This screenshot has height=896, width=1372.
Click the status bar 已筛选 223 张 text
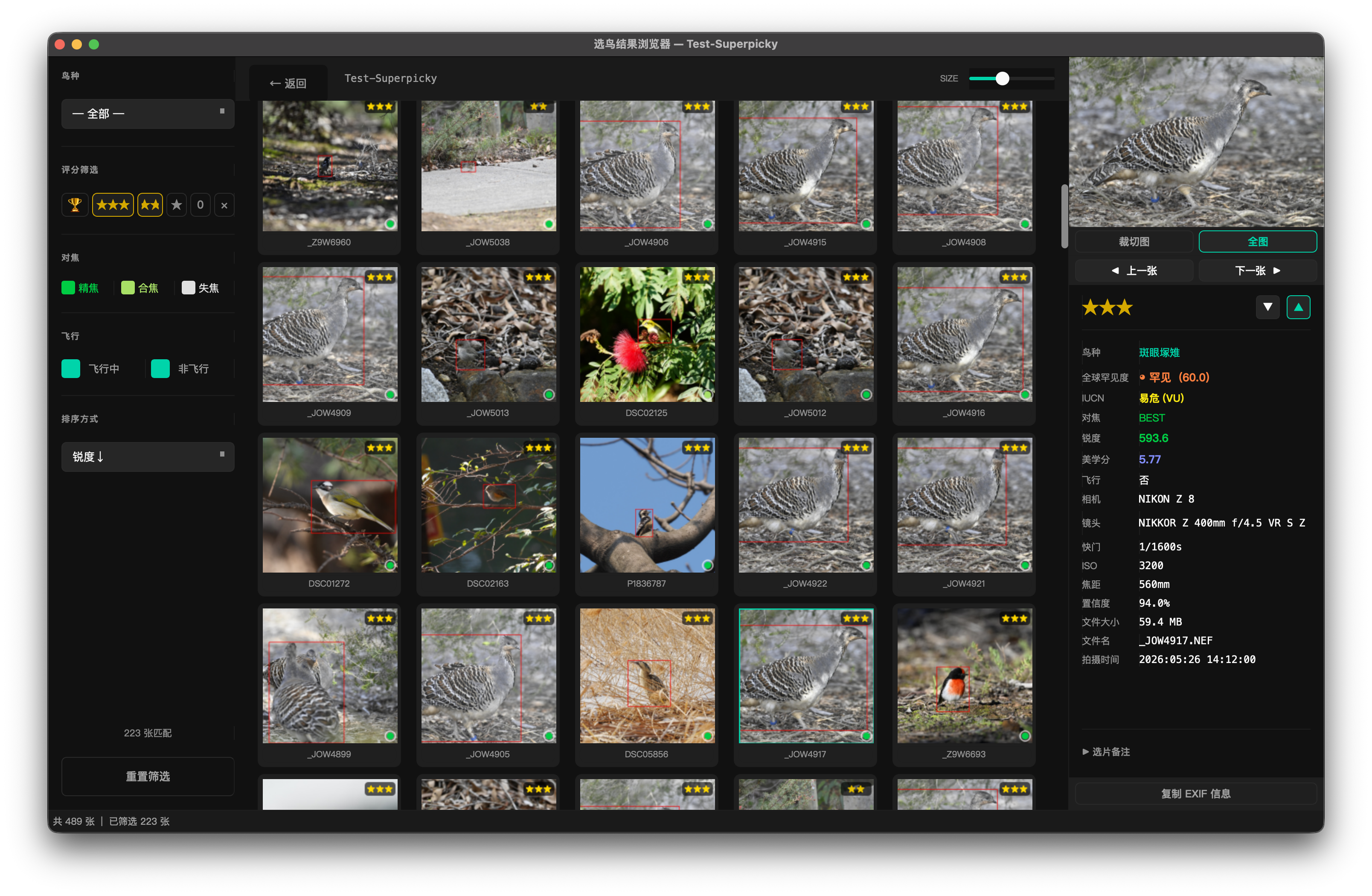click(x=140, y=822)
